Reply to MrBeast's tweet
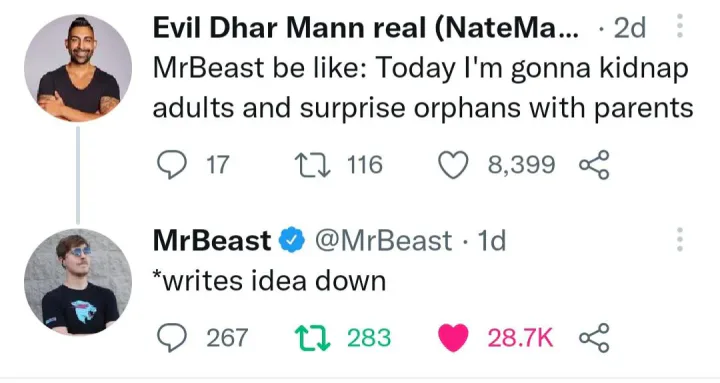The image size is (720, 383). pos(172,338)
